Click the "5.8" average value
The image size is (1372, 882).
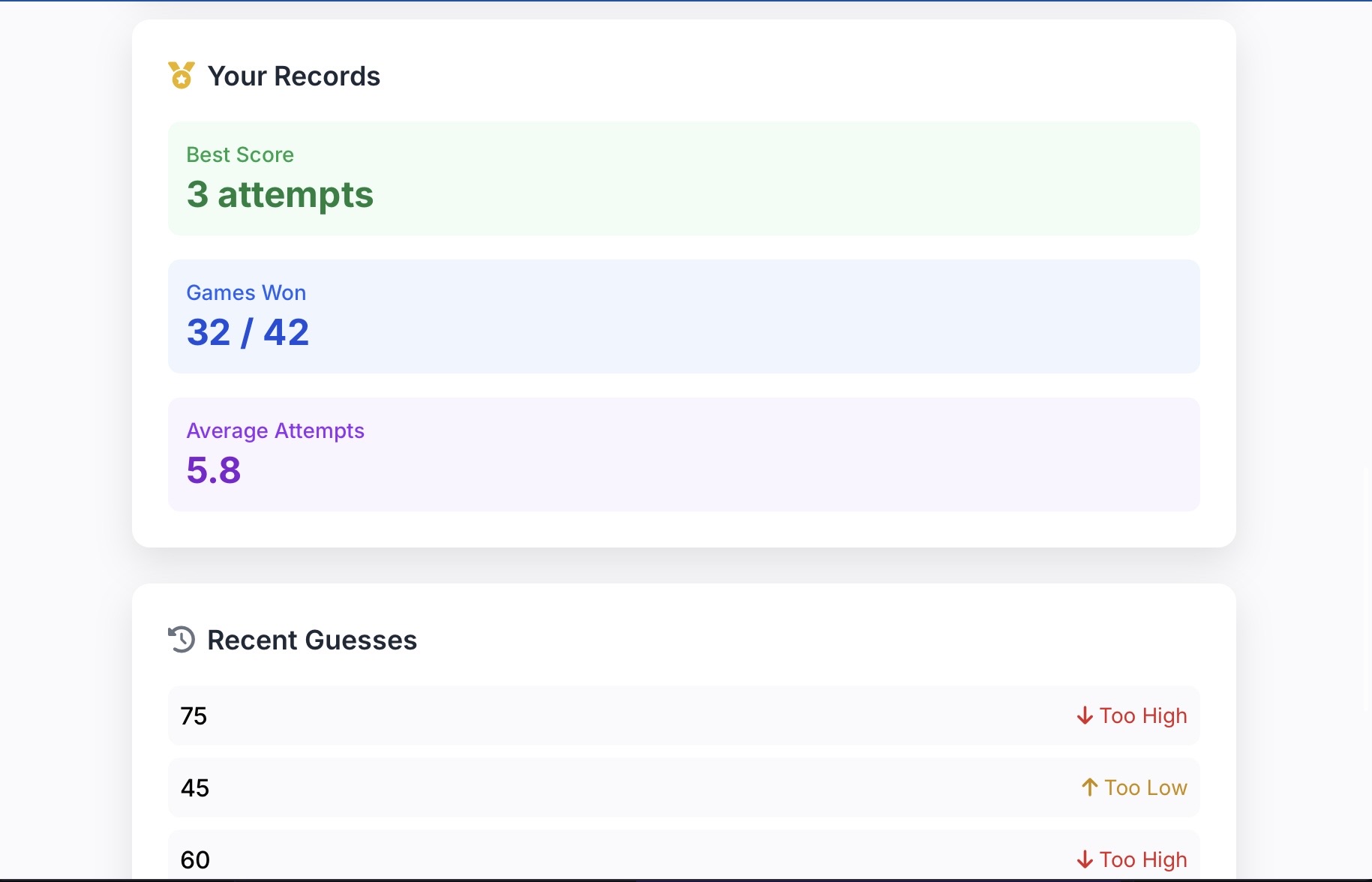(x=214, y=470)
